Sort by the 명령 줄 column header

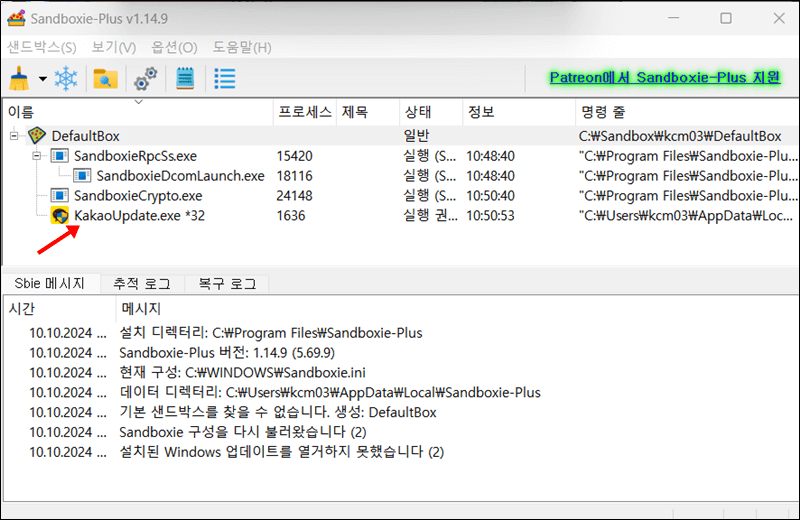coord(687,112)
